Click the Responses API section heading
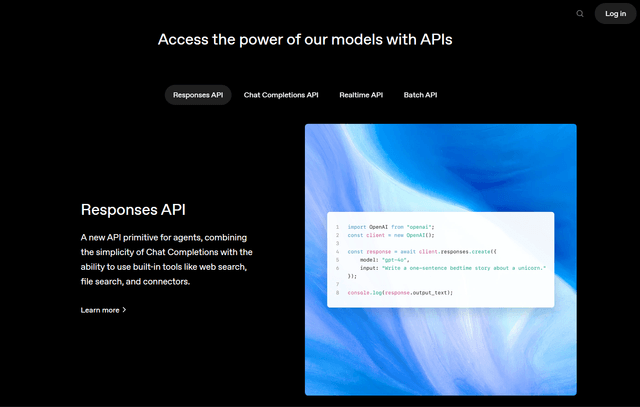640x407 pixels. point(133,209)
